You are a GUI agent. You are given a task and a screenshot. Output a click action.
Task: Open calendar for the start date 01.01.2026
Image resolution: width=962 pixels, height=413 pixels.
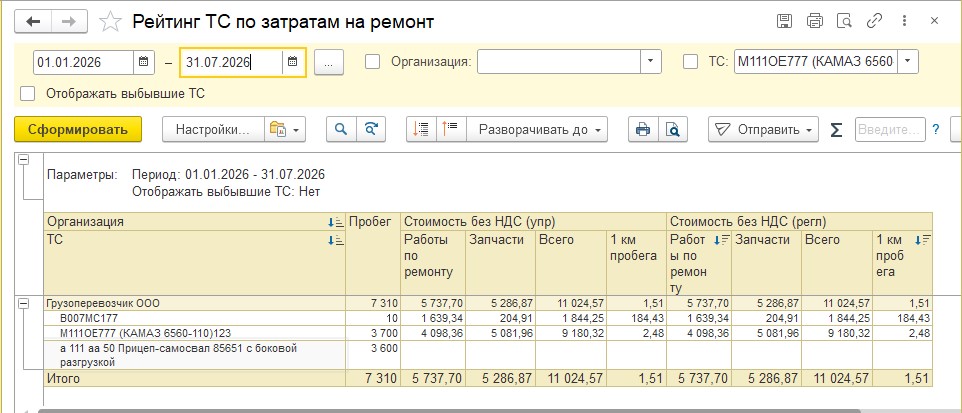point(143,62)
